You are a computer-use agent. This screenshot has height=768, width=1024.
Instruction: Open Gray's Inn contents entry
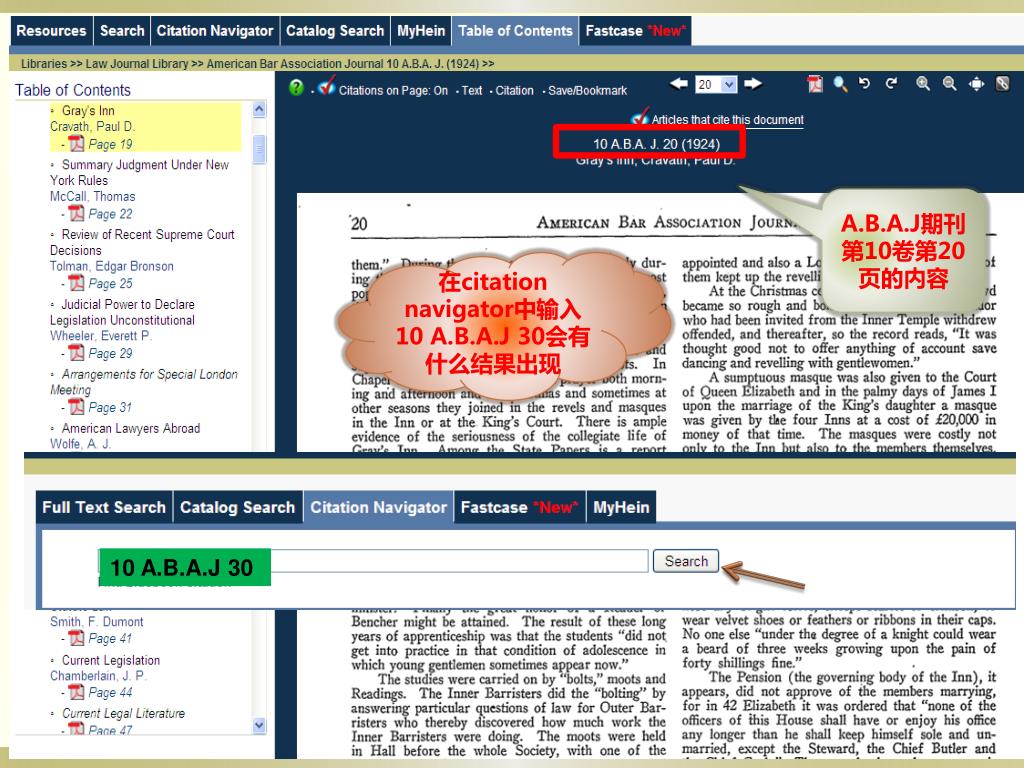click(x=88, y=110)
